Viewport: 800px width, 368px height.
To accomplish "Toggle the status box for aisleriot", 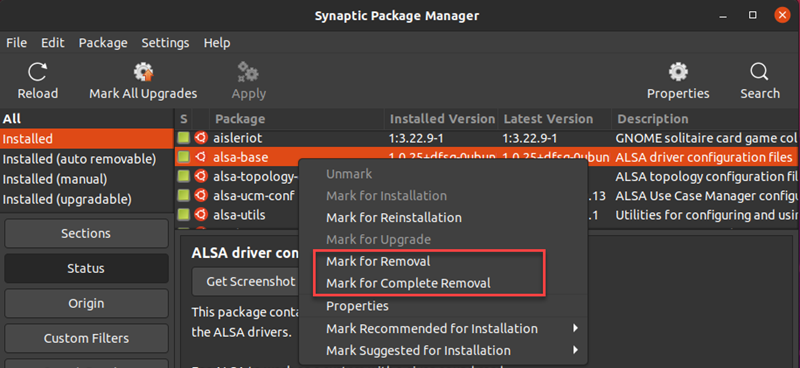I will 184,138.
